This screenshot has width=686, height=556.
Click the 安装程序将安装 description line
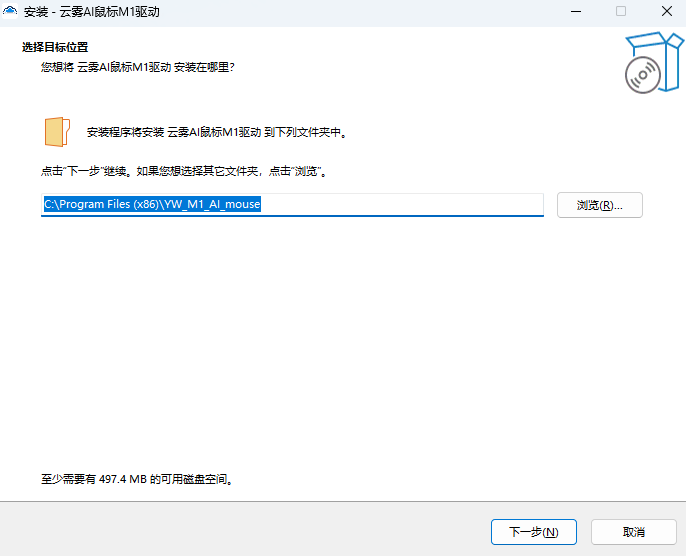[216, 132]
